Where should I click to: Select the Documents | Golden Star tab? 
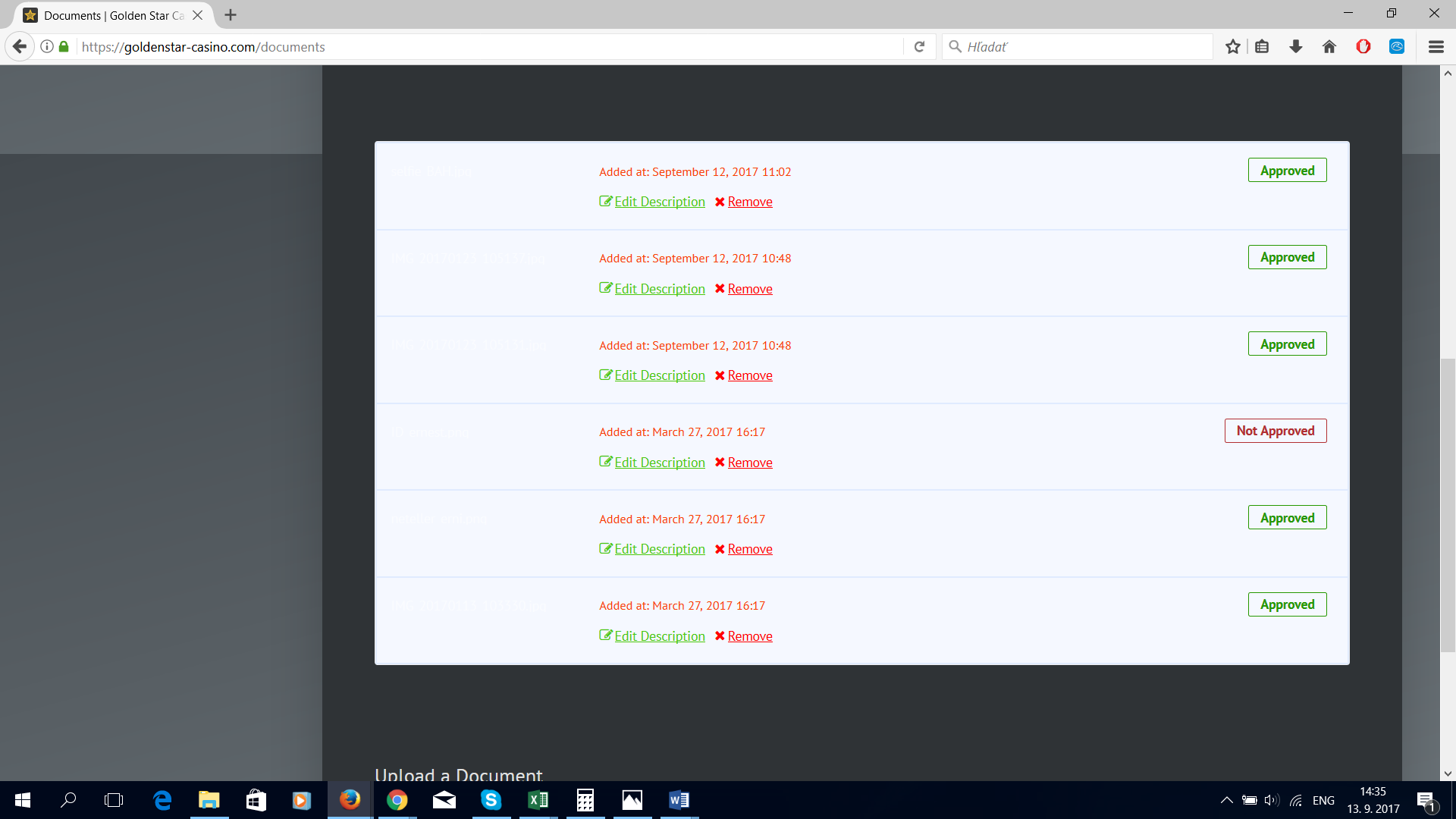point(115,15)
